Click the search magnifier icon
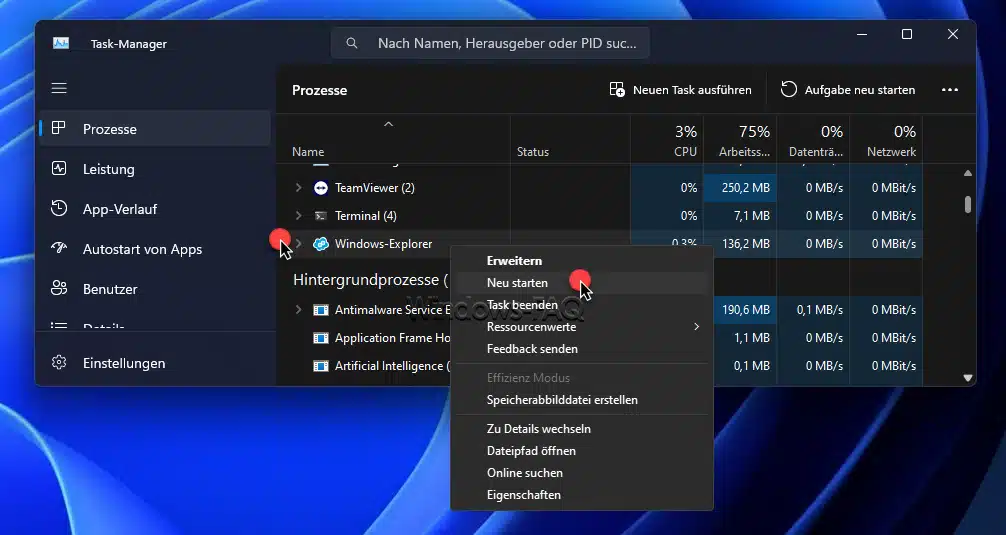Image resolution: width=1006 pixels, height=535 pixels. 352,43
